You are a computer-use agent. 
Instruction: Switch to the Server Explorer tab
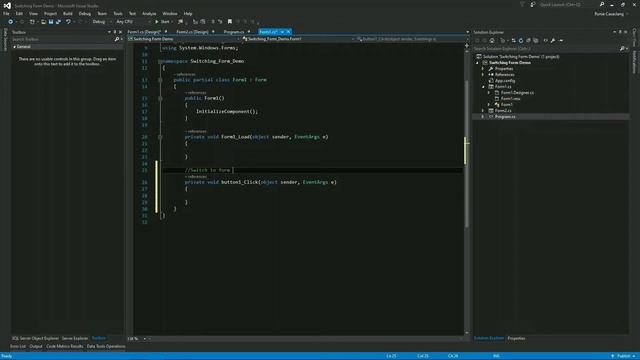click(75, 338)
